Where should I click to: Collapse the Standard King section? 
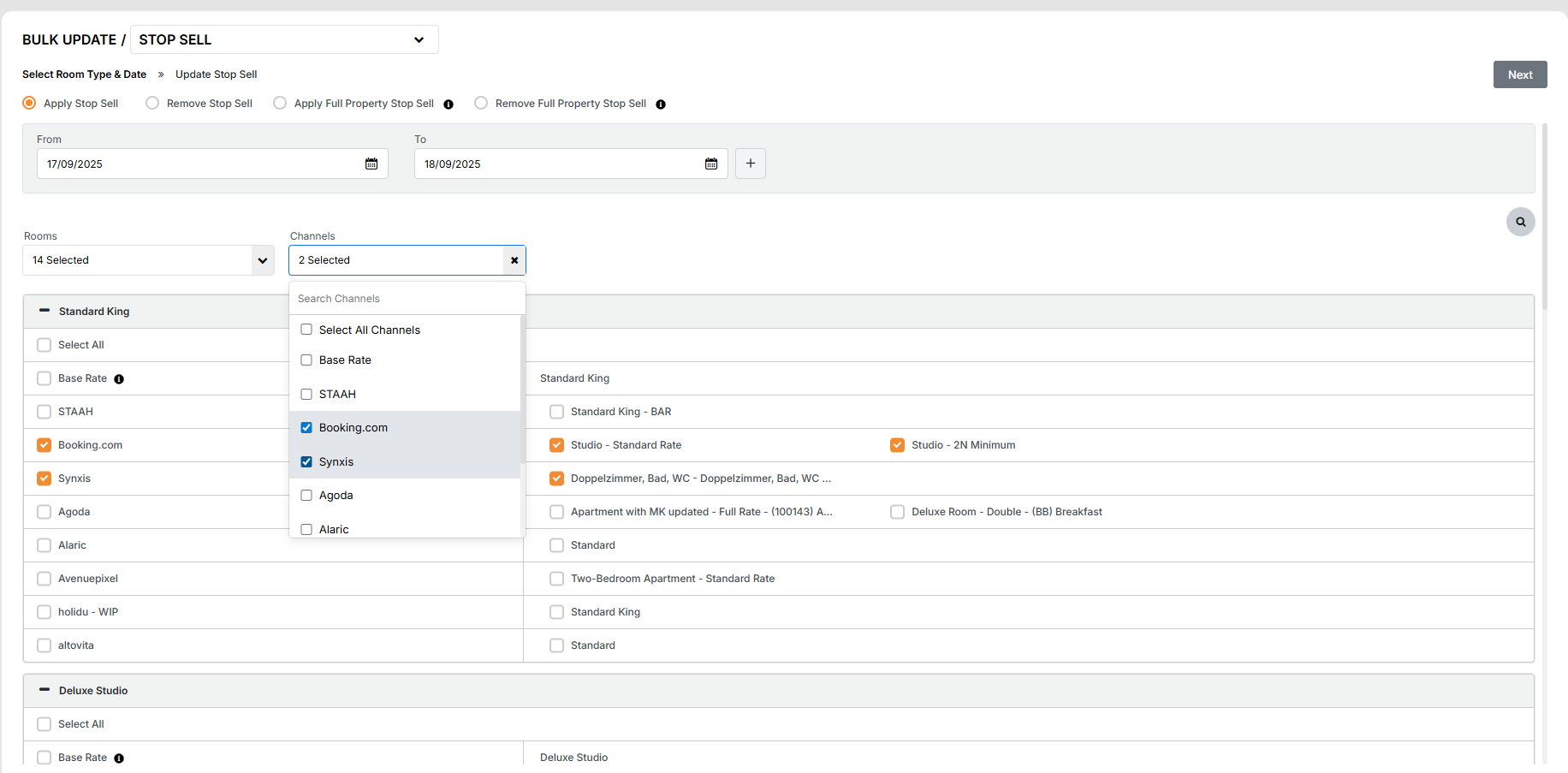(x=45, y=311)
